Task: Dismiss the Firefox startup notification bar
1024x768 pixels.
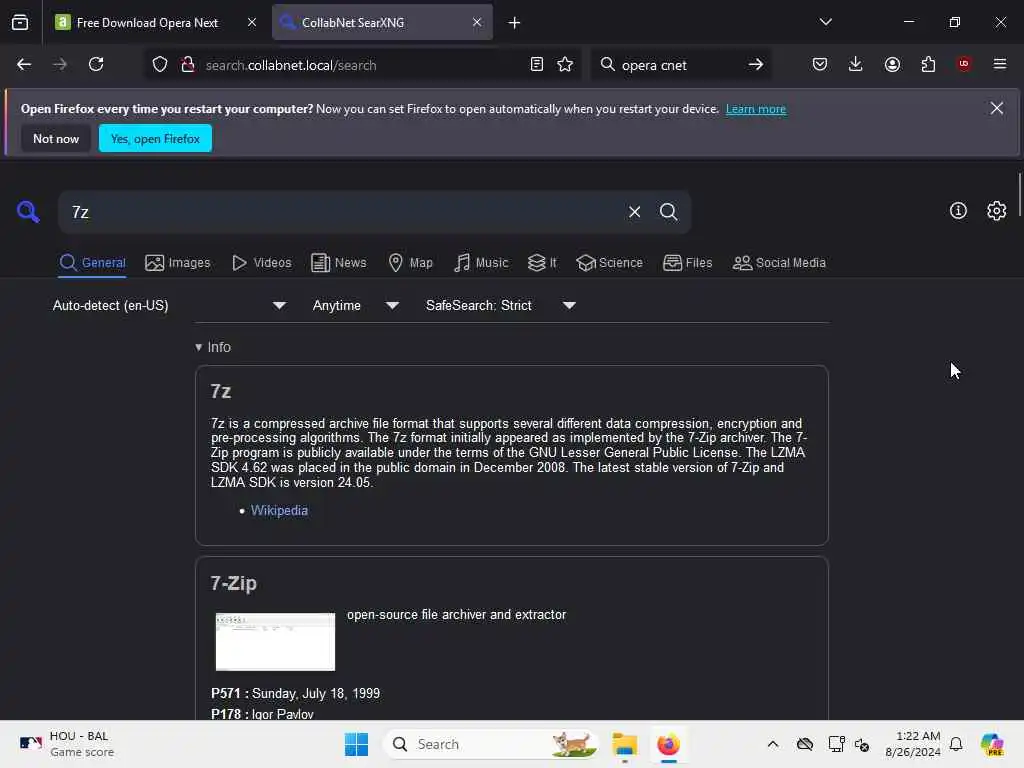Action: pos(997,108)
